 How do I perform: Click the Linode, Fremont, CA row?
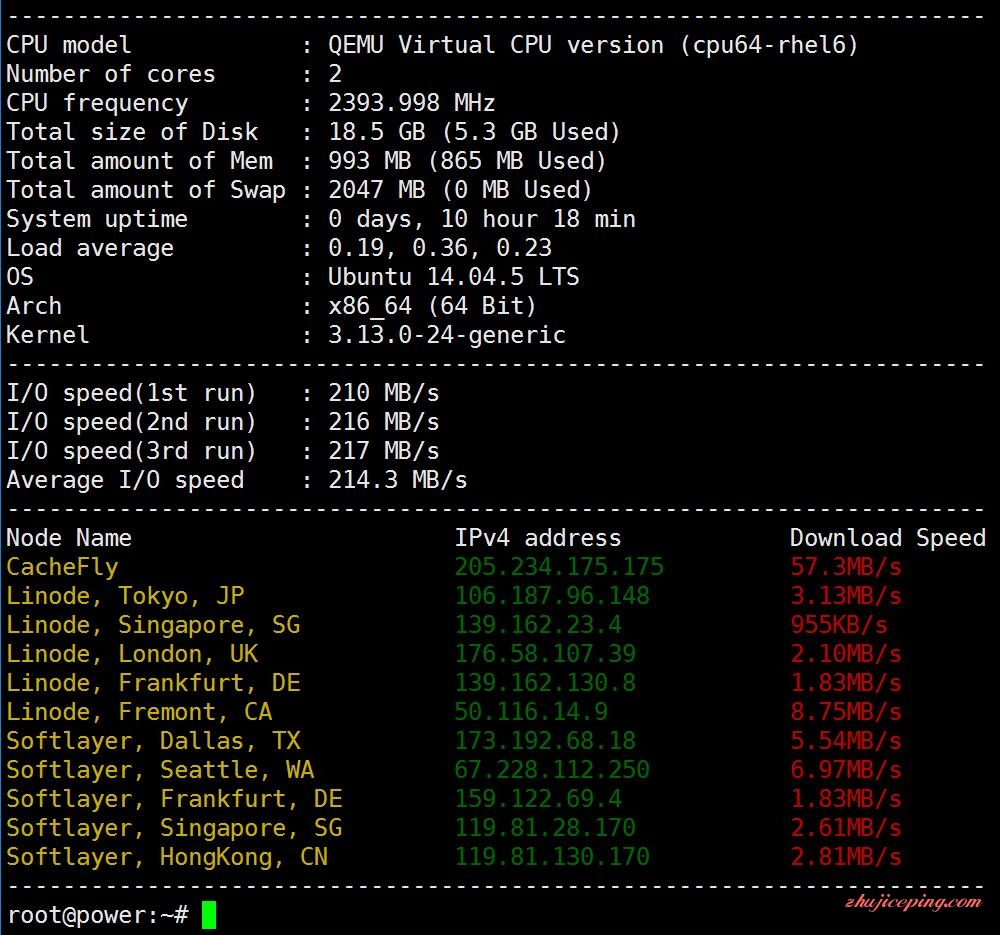[x=453, y=712]
